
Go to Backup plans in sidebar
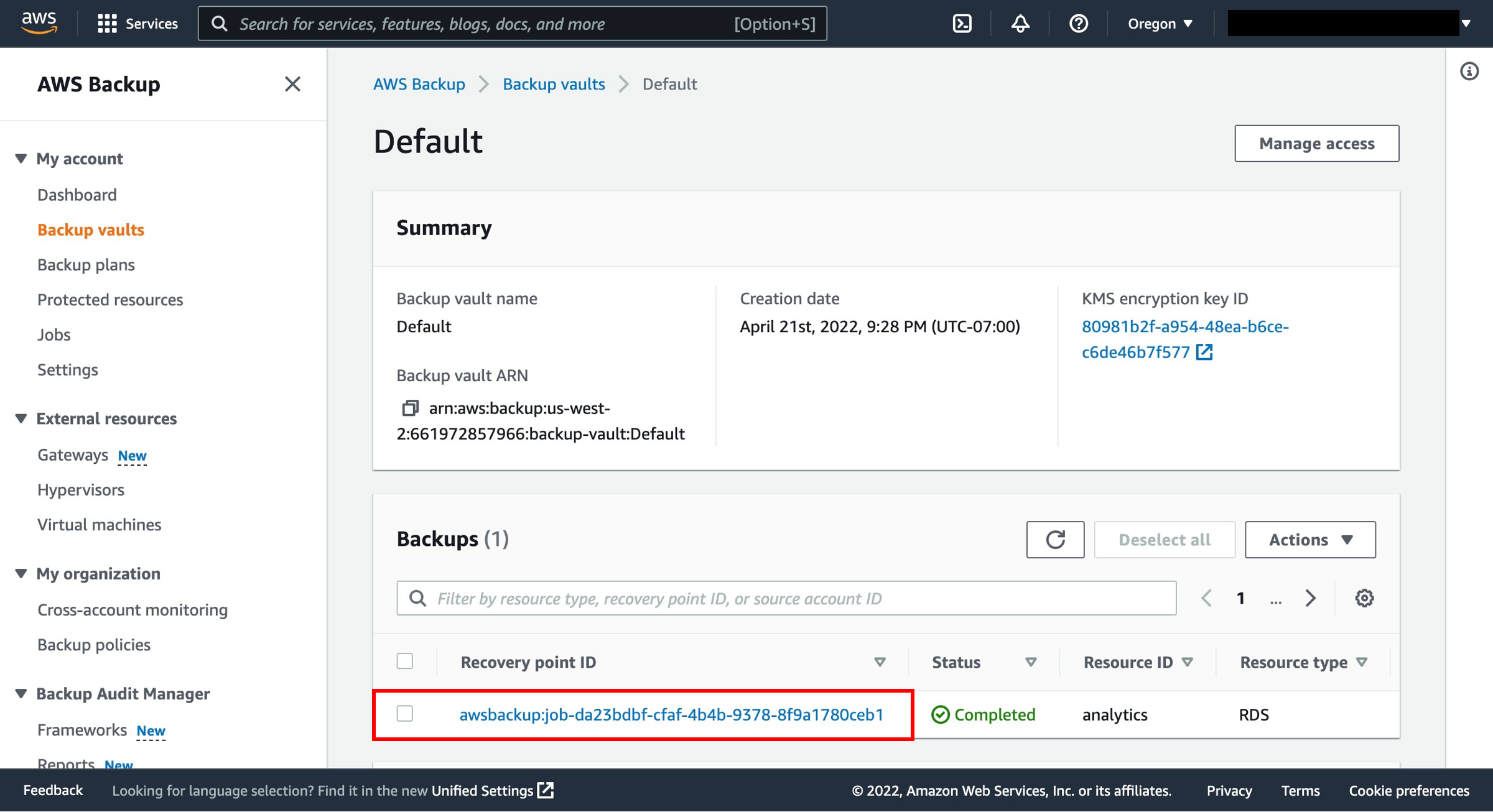pos(86,265)
